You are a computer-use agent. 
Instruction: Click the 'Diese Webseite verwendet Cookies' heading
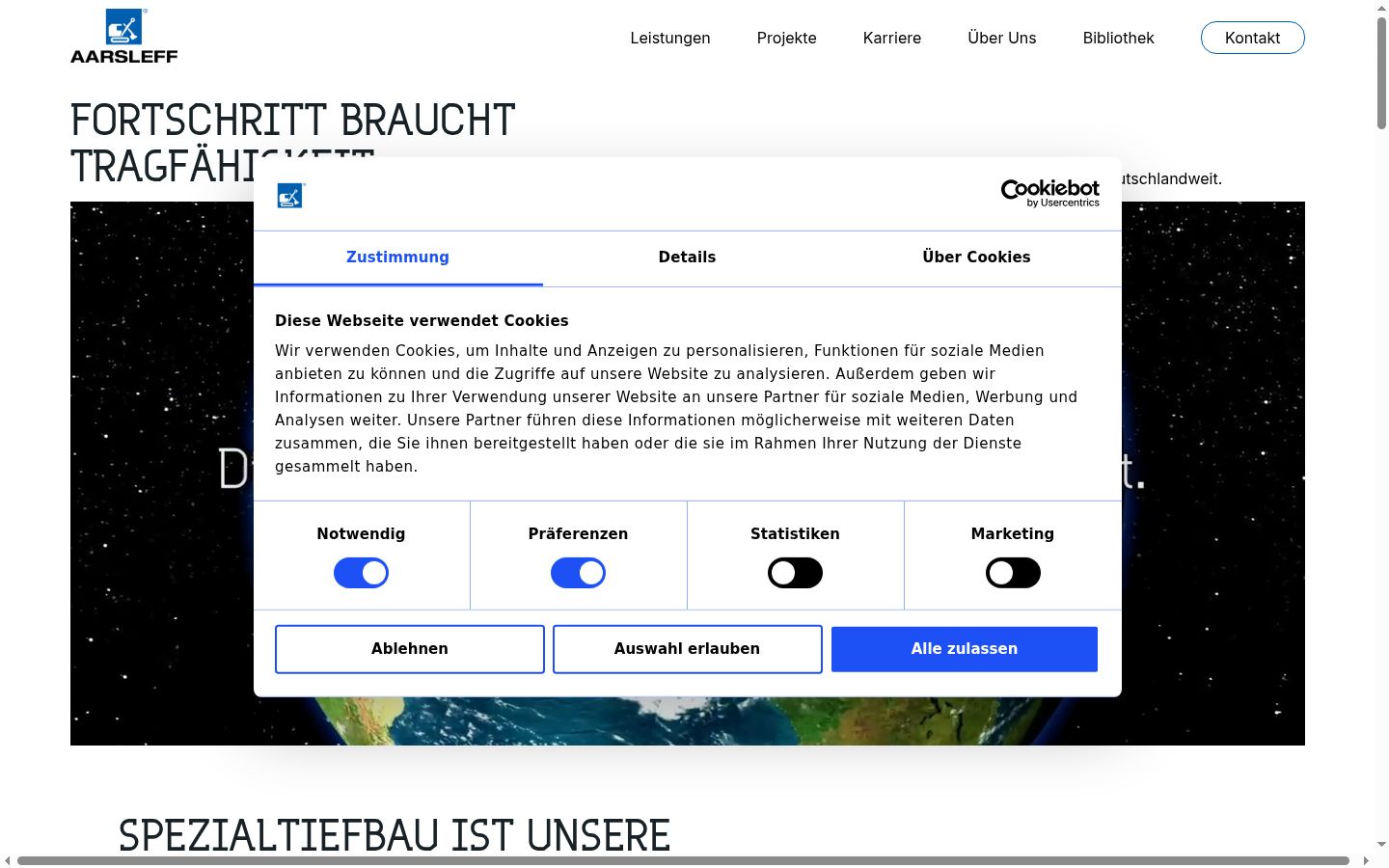click(422, 320)
